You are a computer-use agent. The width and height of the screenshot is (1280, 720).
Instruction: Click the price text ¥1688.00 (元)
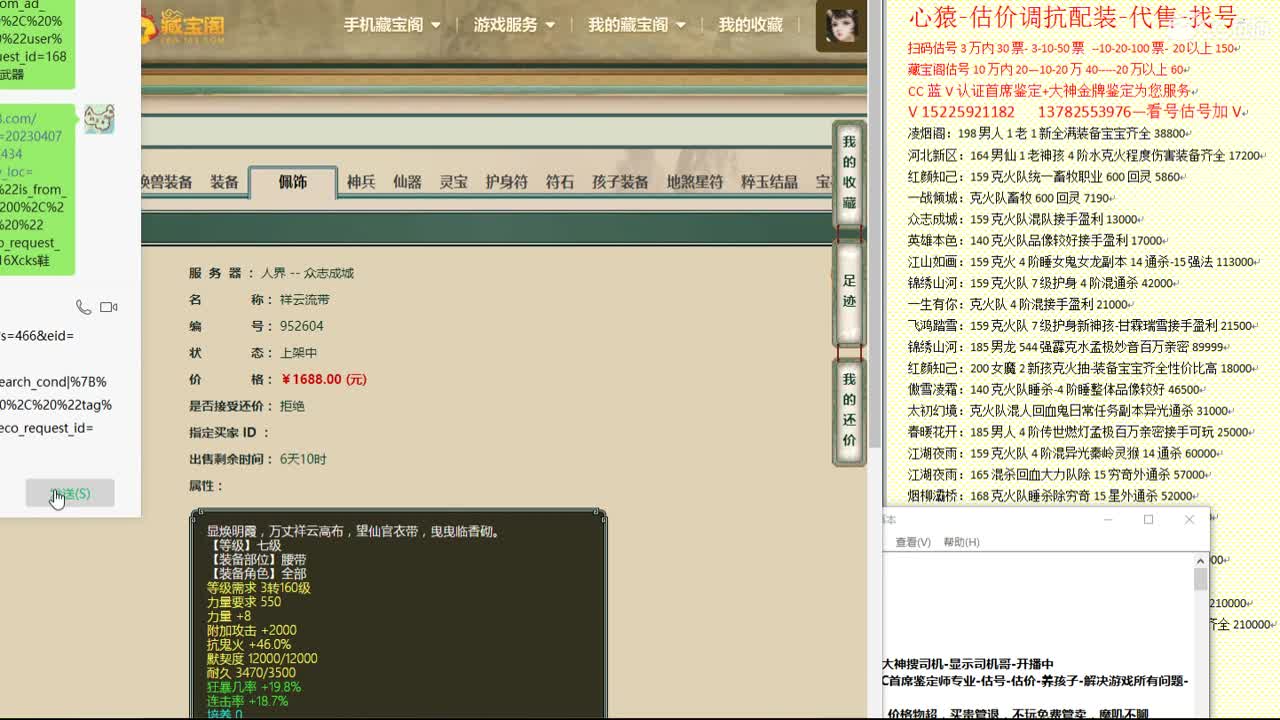[x=324, y=380]
